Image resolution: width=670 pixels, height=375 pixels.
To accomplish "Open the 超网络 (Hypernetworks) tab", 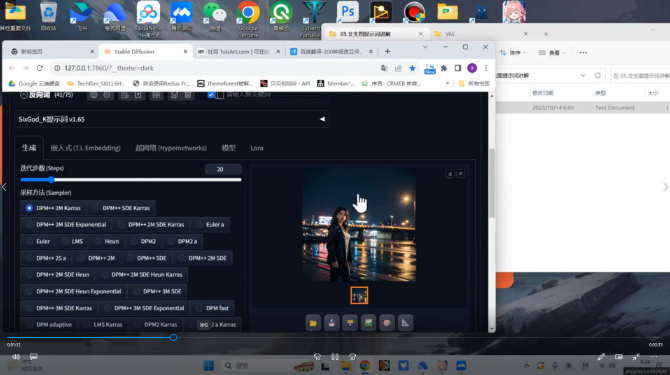I will pos(171,148).
